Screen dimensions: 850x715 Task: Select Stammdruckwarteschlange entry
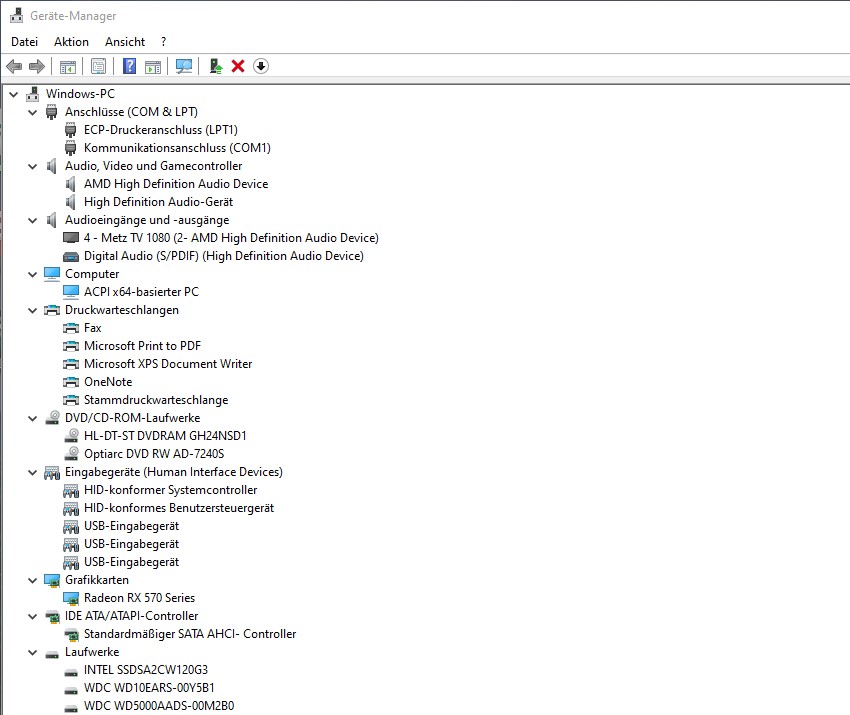[x=156, y=400]
